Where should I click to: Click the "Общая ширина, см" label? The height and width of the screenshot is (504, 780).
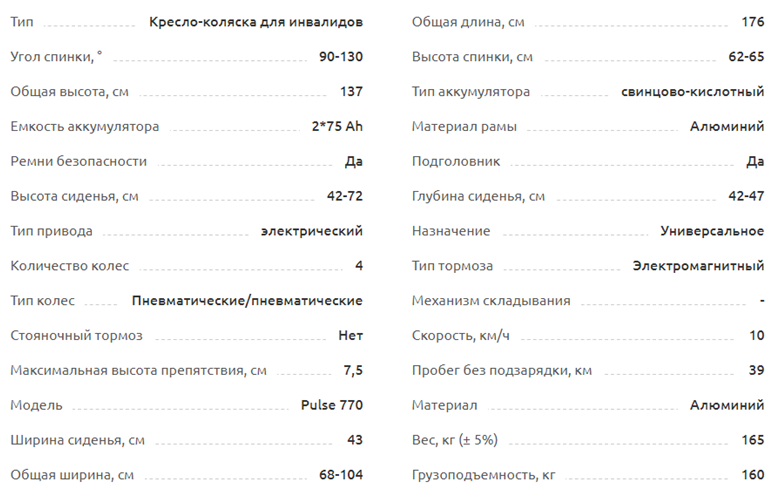(x=72, y=475)
